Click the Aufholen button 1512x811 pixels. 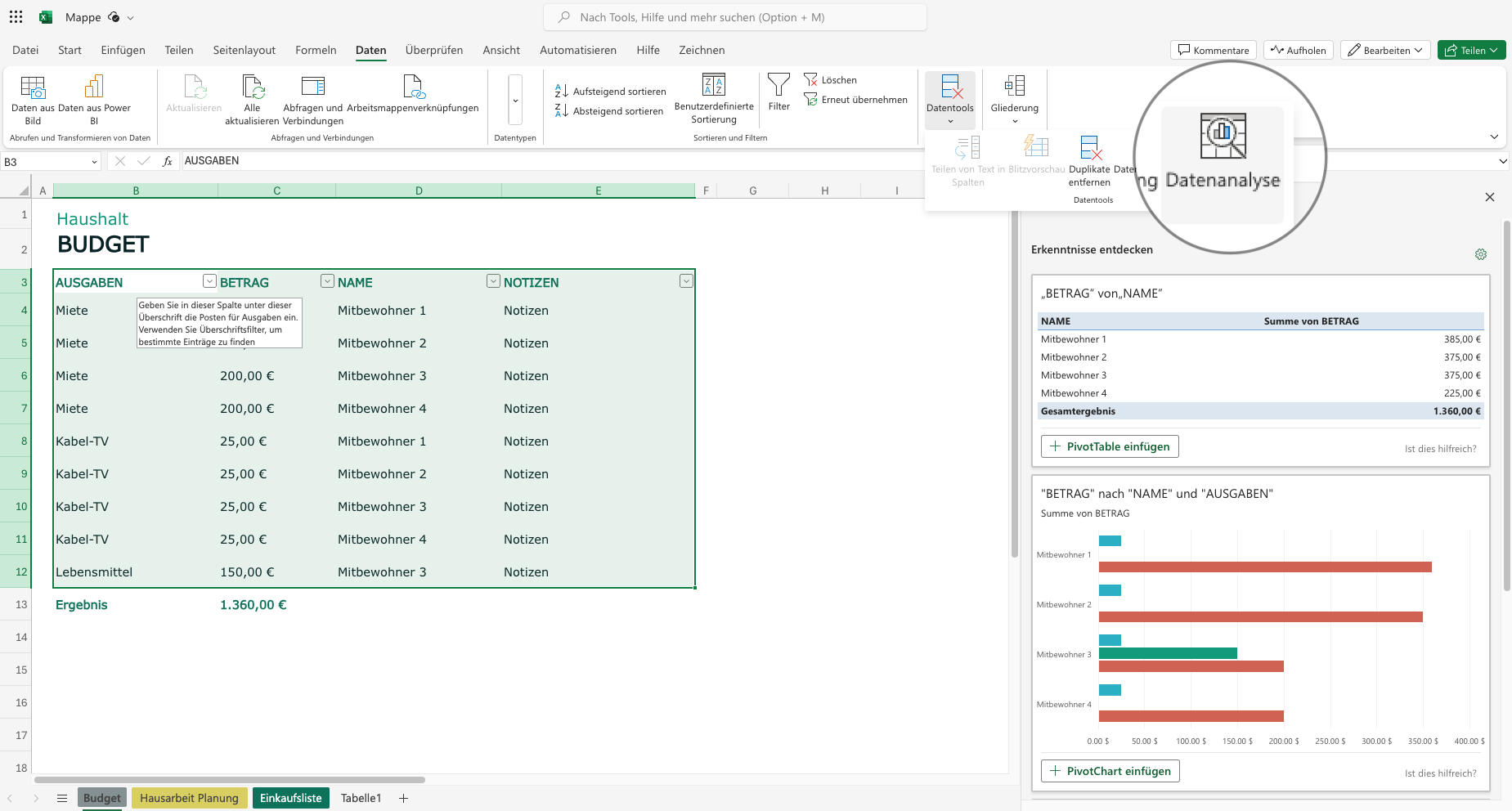coord(1299,50)
